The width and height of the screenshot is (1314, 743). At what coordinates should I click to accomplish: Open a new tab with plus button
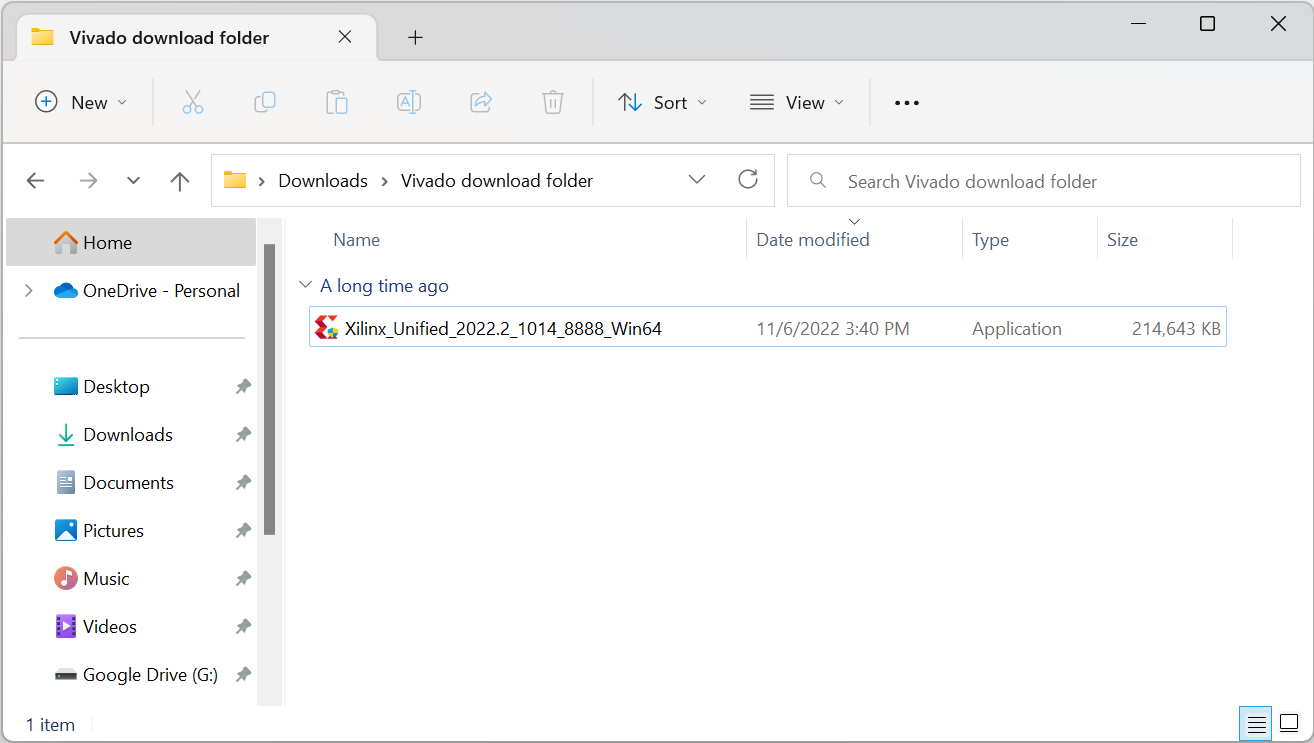pyautogui.click(x=416, y=38)
